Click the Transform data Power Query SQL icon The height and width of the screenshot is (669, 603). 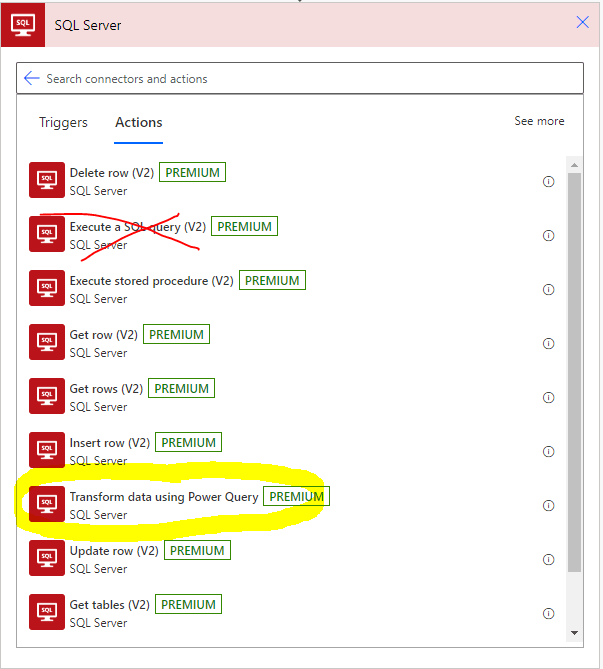click(x=47, y=504)
